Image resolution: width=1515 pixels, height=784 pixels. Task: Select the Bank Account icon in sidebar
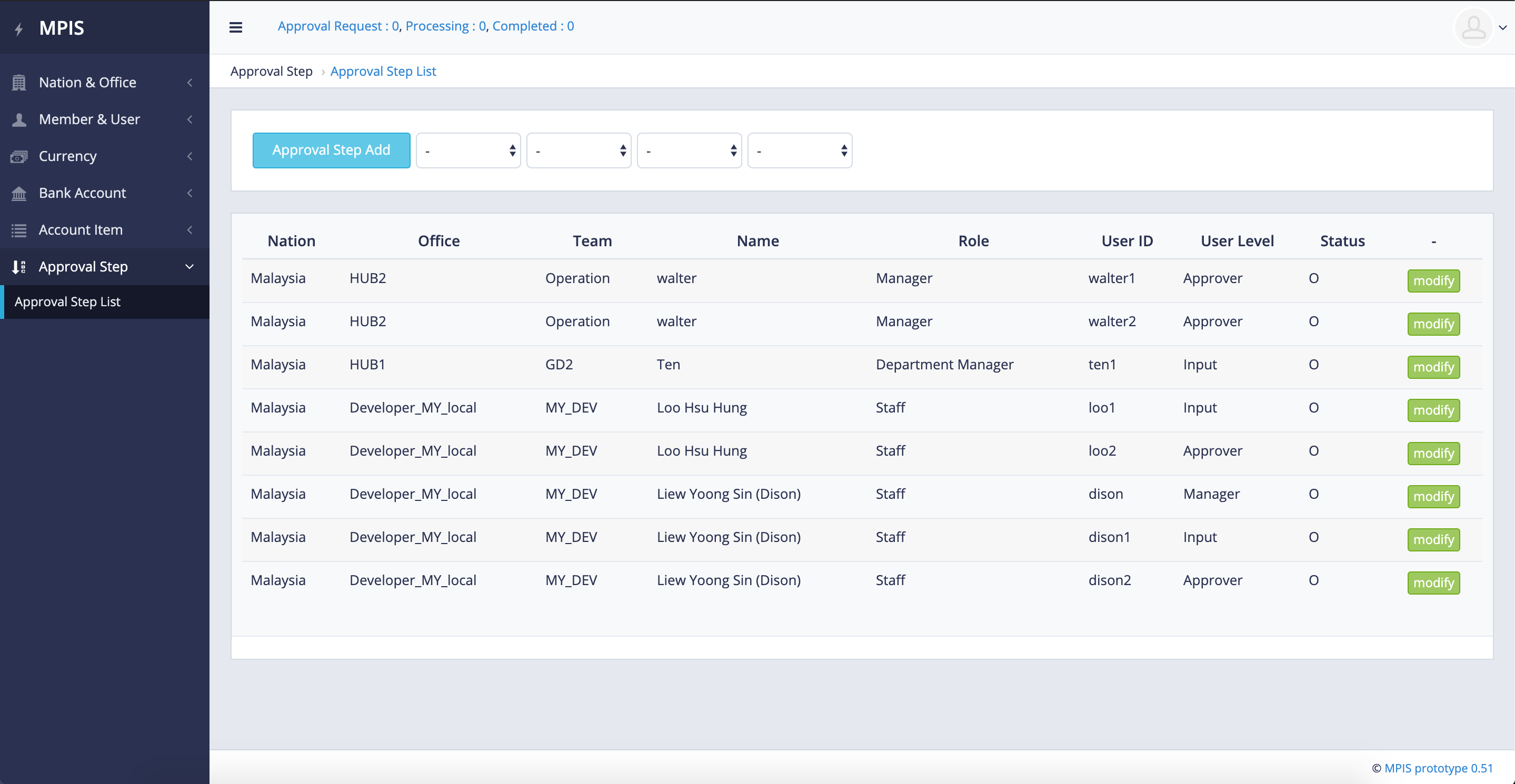click(19, 193)
